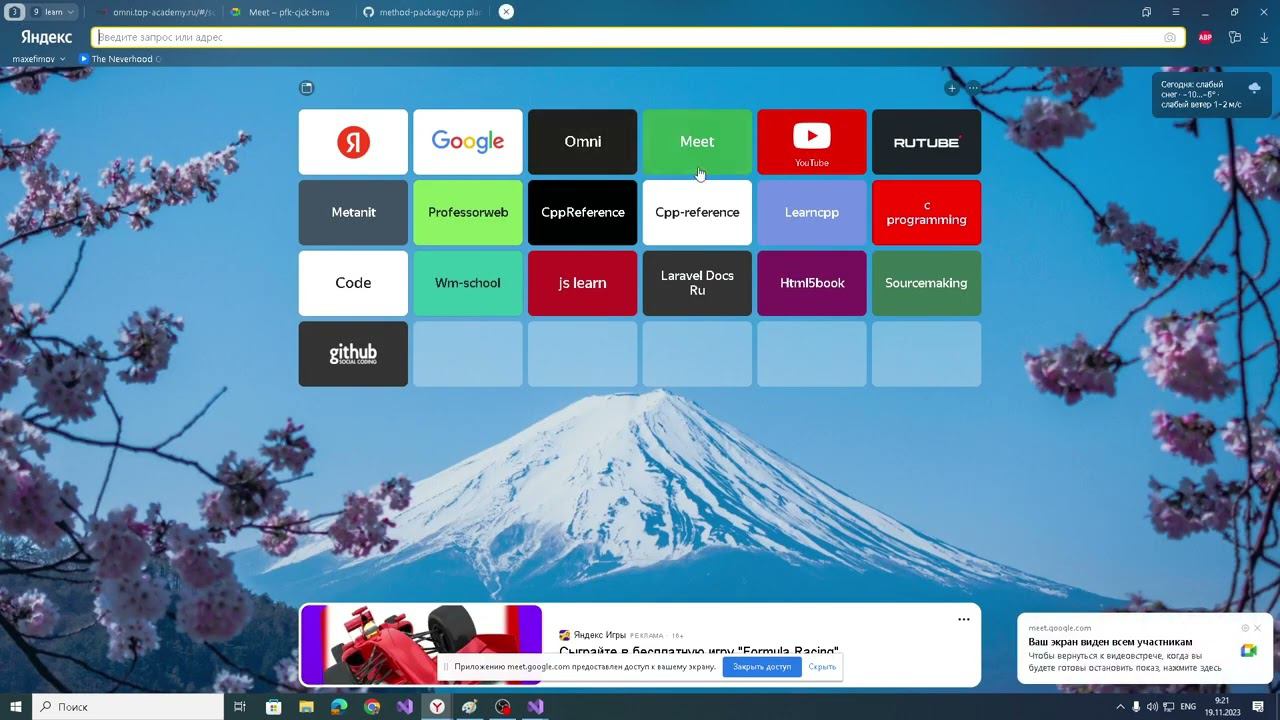Open the Metanit tile
The image size is (1280, 720).
pyautogui.click(x=353, y=212)
